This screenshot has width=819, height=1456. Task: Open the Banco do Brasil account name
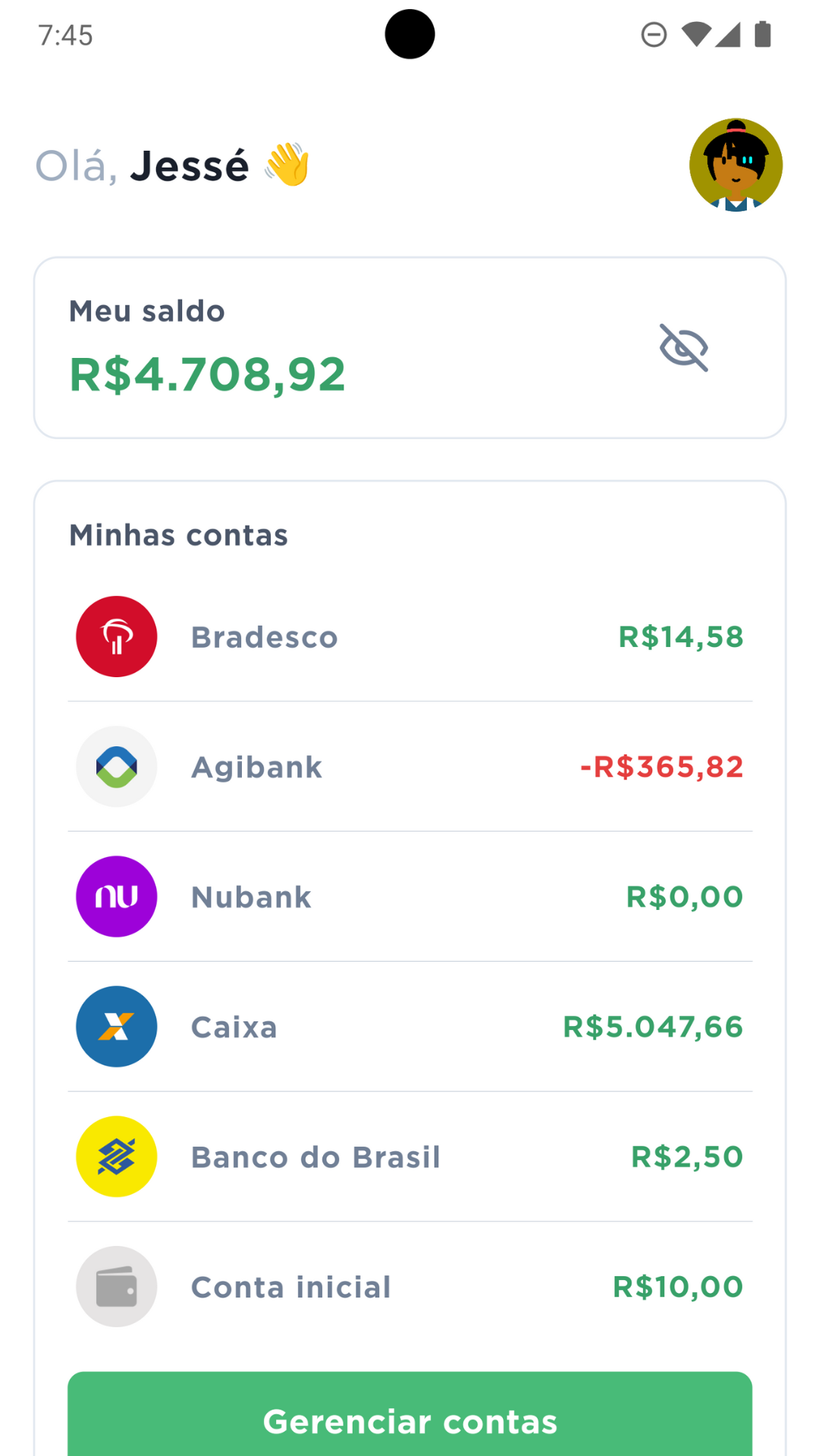click(315, 1158)
